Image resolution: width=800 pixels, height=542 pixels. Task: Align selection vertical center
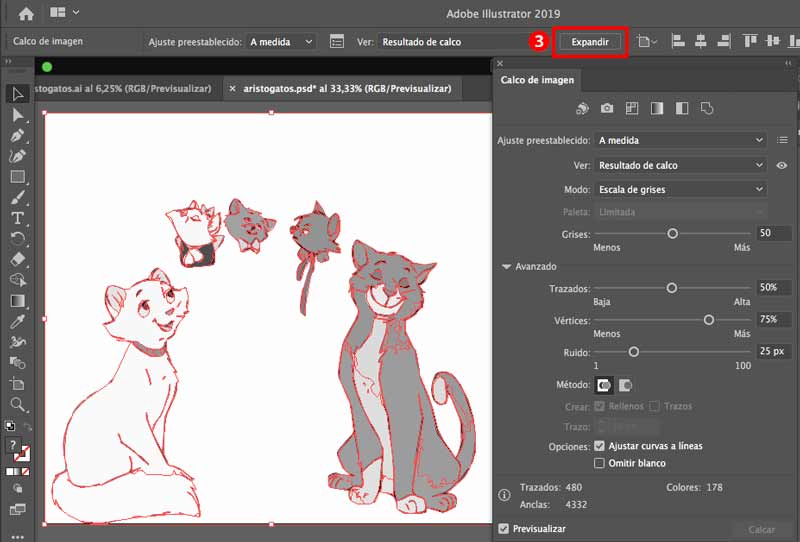pyautogui.click(x=772, y=41)
